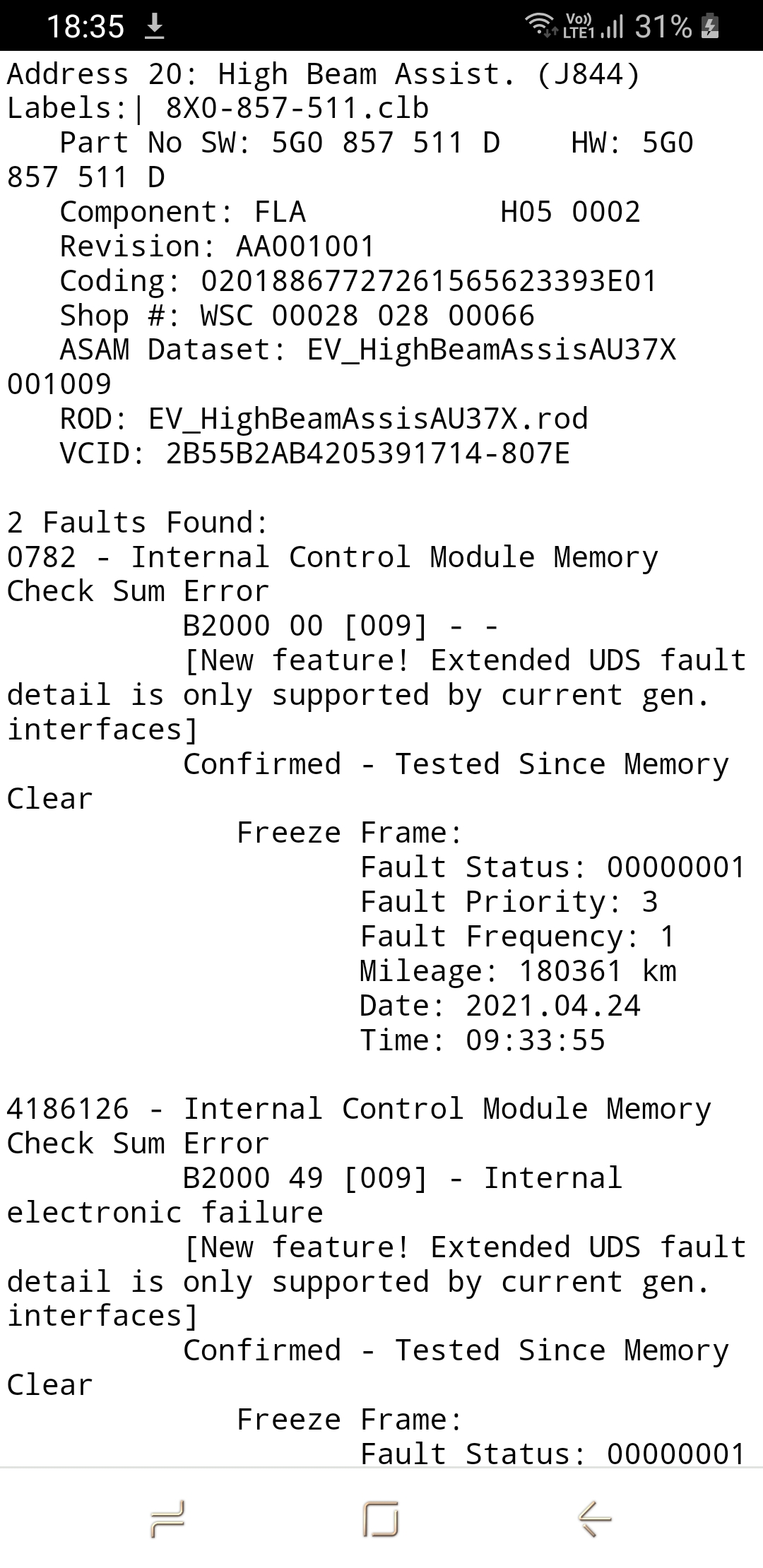Tap the 18:35 clock in status bar
The width and height of the screenshot is (763, 1568).
pos(85,27)
